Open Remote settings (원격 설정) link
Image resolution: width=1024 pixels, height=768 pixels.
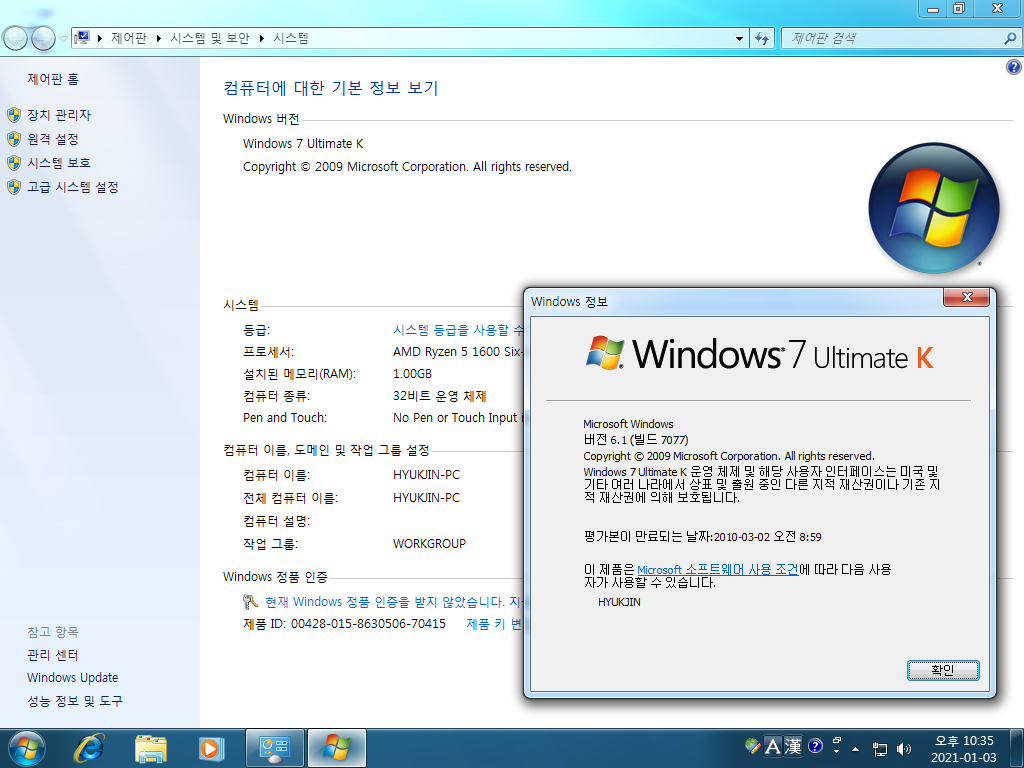coord(53,139)
